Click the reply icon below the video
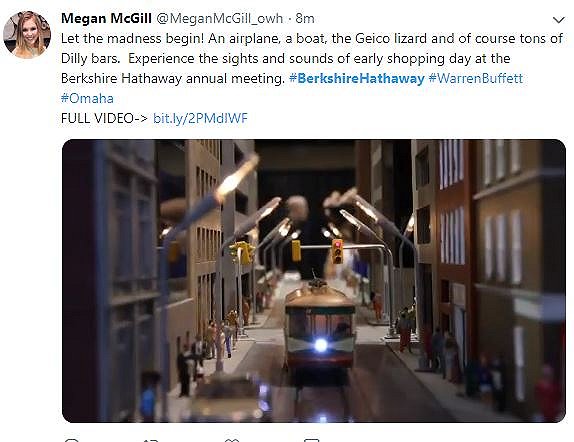 tap(72, 439)
